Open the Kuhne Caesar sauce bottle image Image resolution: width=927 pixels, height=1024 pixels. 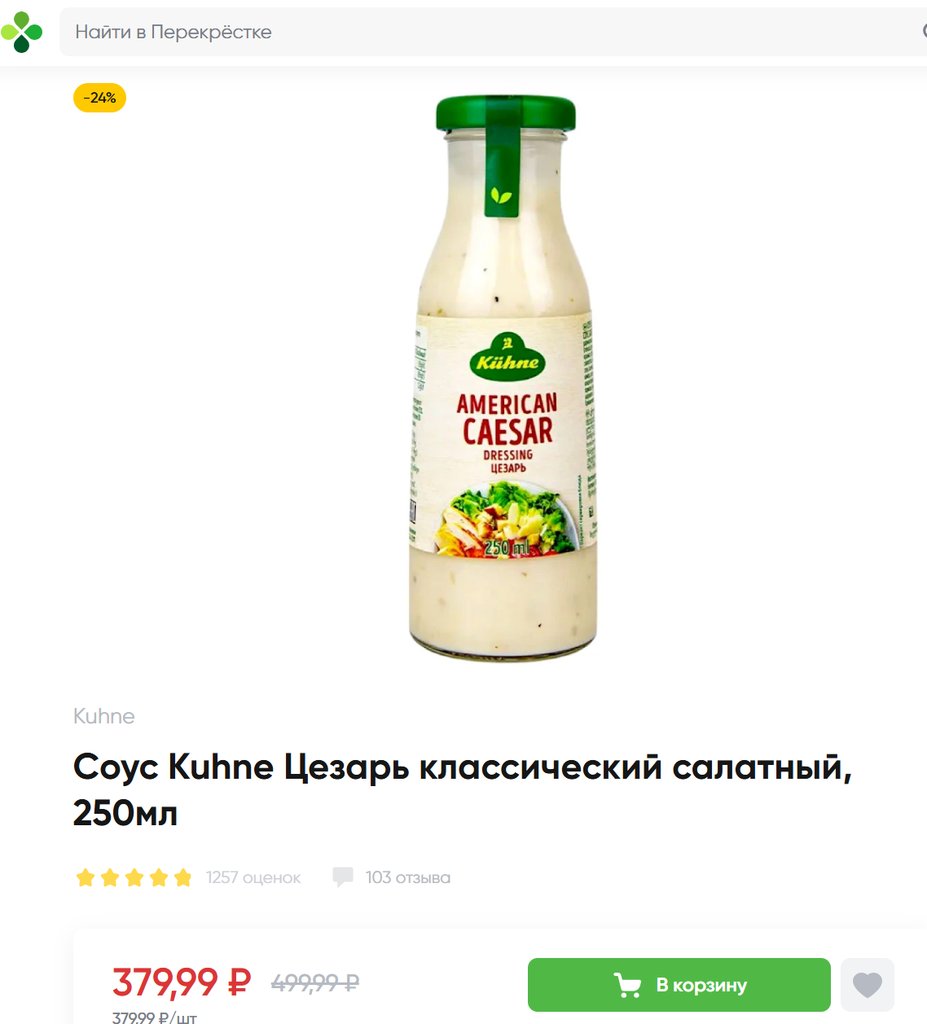tap(504, 377)
